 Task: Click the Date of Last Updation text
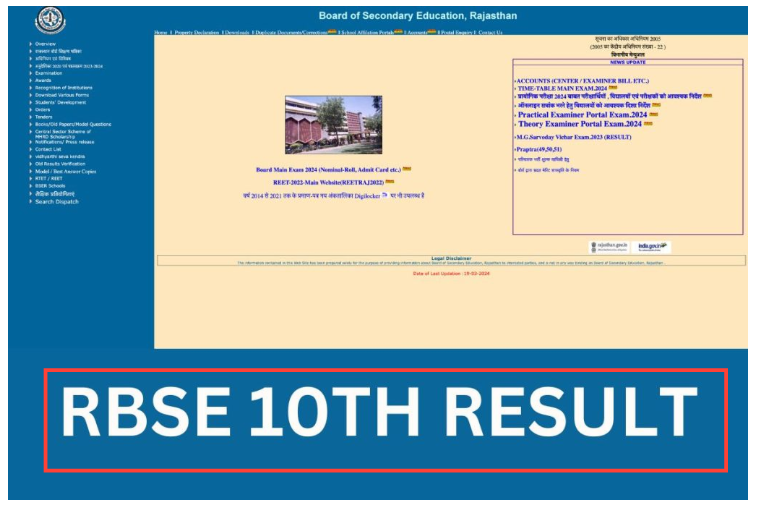pyautogui.click(x=451, y=273)
